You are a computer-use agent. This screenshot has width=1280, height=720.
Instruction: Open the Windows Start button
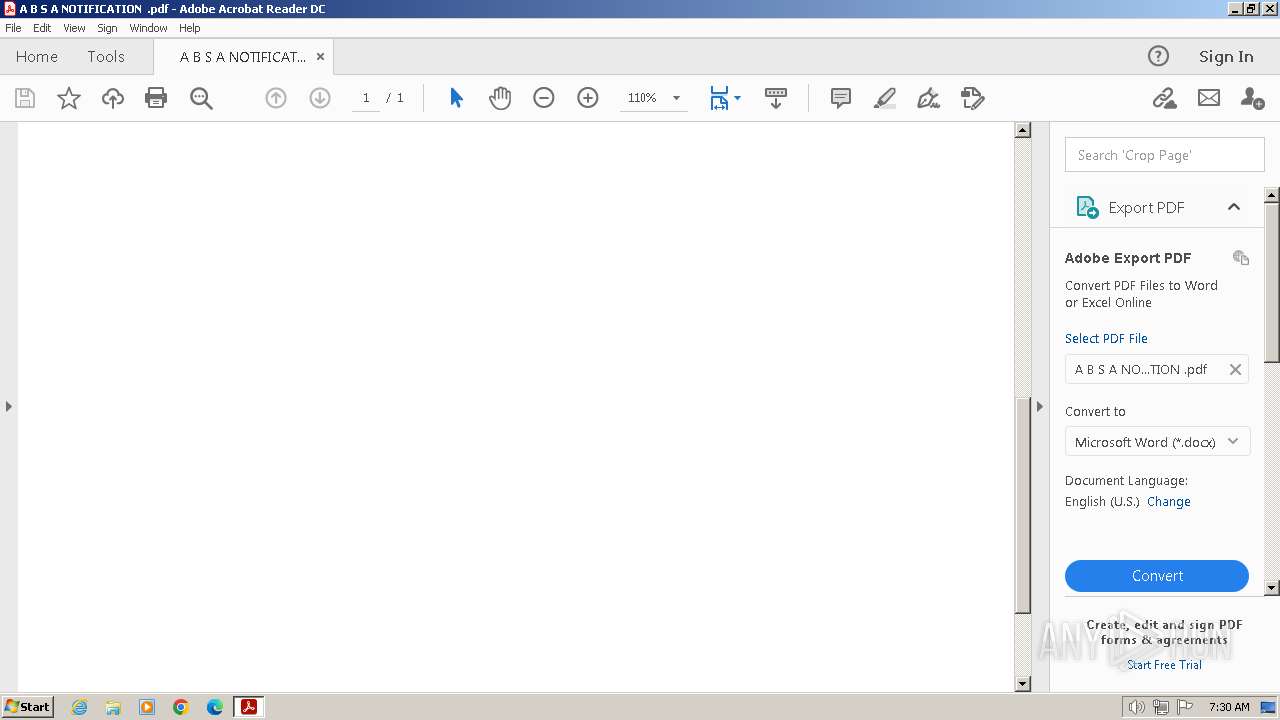(28, 707)
